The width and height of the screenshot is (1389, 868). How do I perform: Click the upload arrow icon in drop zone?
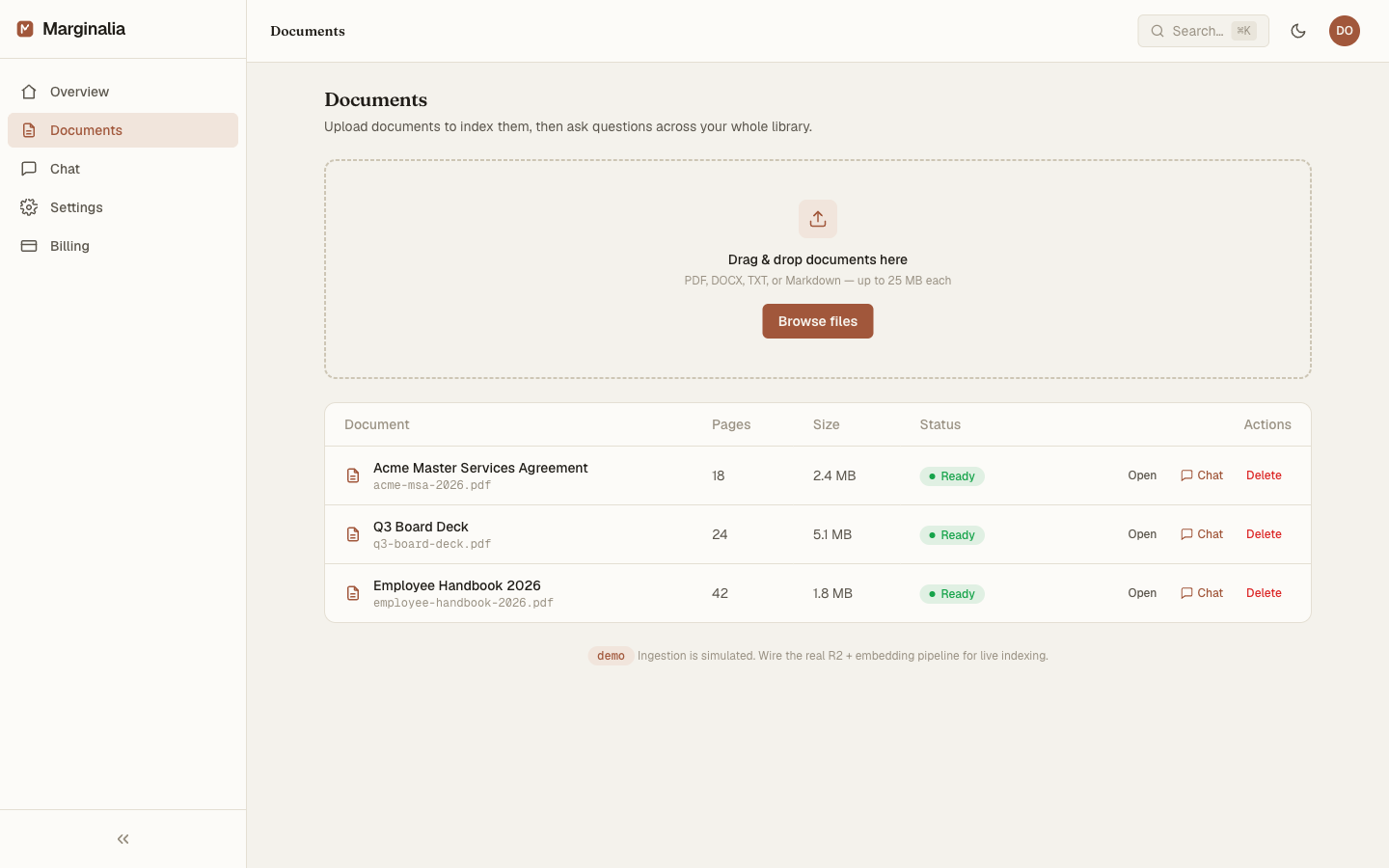point(818,219)
